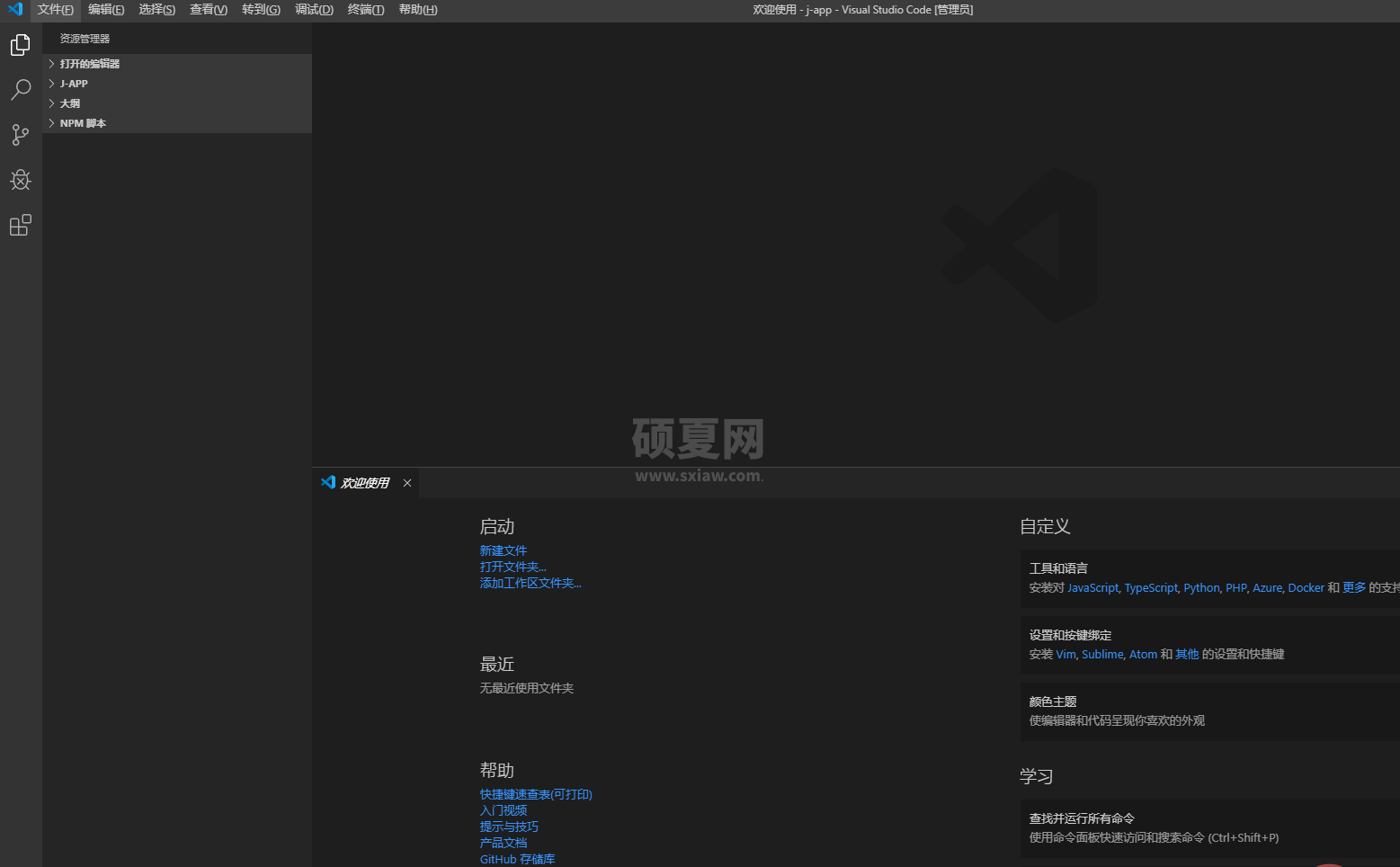Open the 帮助(H) menu
The height and width of the screenshot is (867, 1400).
[418, 10]
